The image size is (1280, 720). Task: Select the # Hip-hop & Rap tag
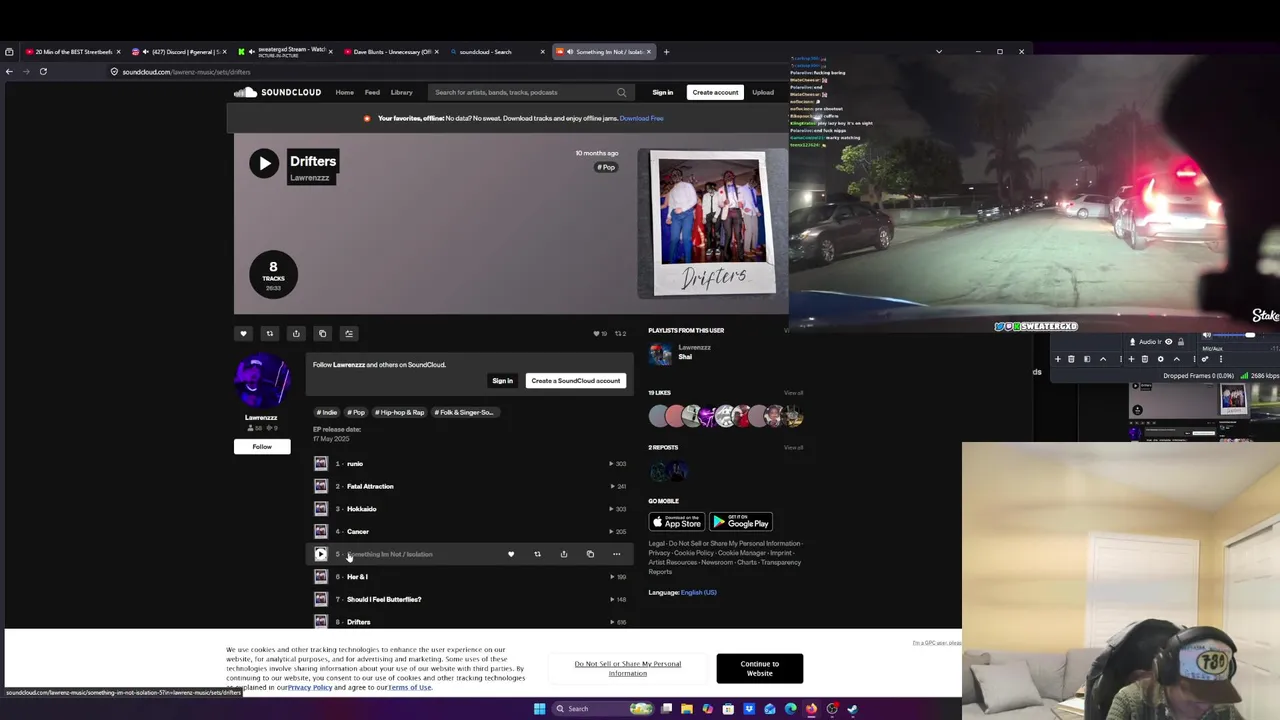click(400, 412)
